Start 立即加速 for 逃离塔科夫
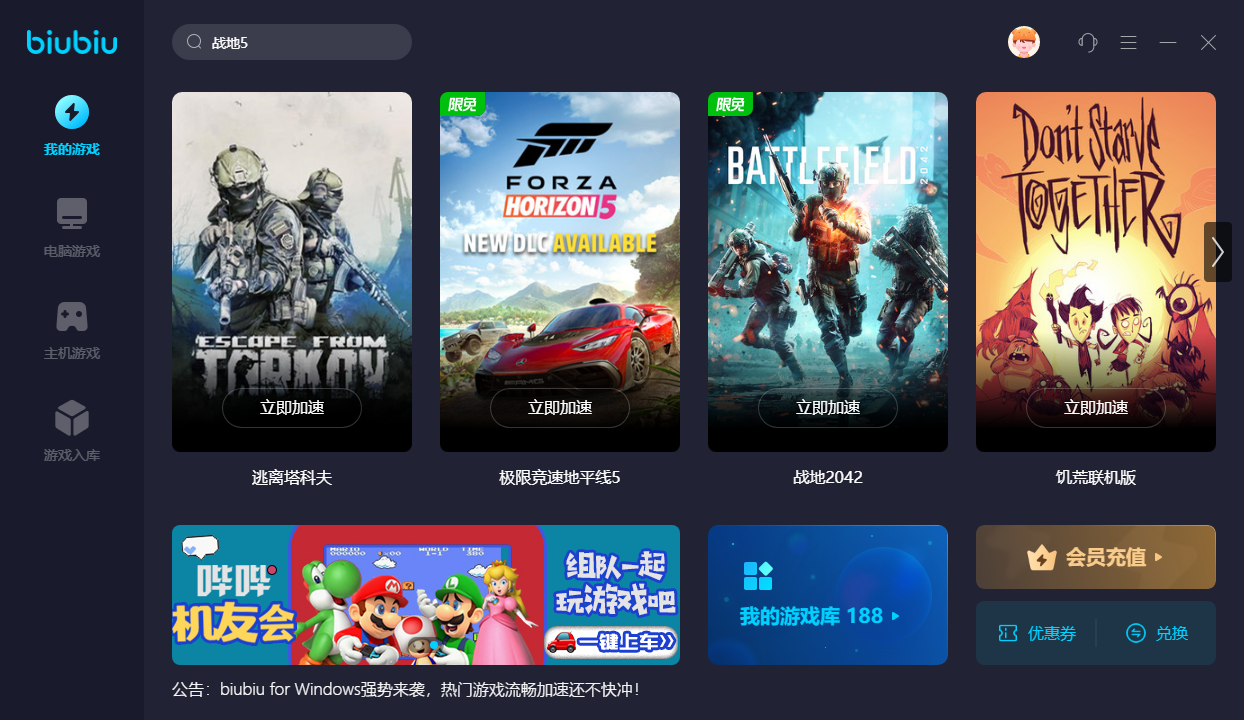This screenshot has width=1244, height=720. (x=292, y=408)
